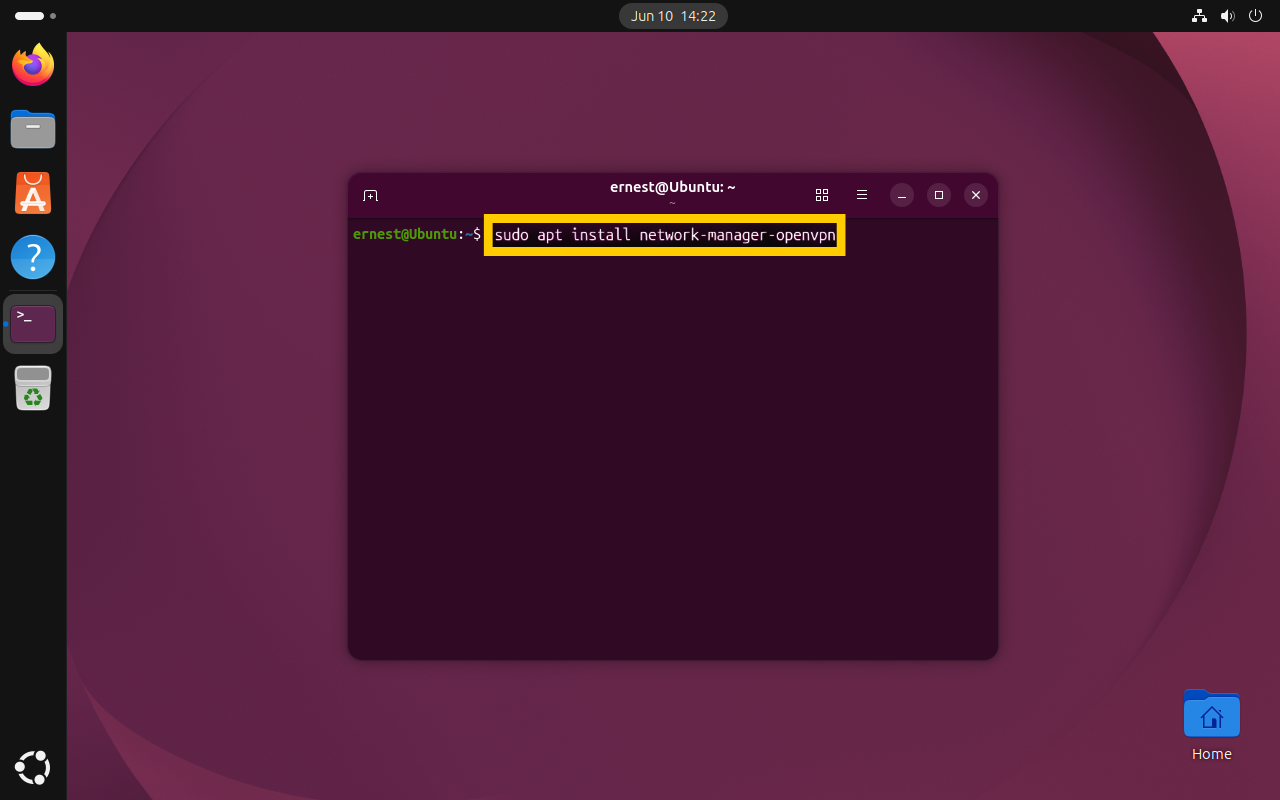Click the 'ernest@Ubuntu: ~' window title

(x=673, y=187)
